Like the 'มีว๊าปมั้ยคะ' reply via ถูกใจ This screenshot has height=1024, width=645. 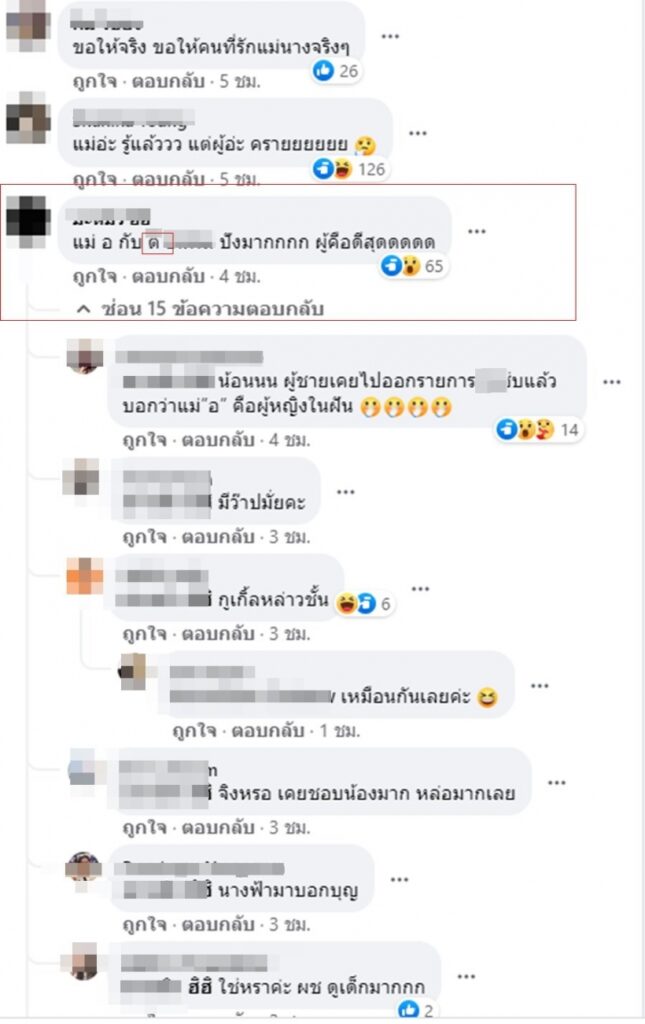144,537
